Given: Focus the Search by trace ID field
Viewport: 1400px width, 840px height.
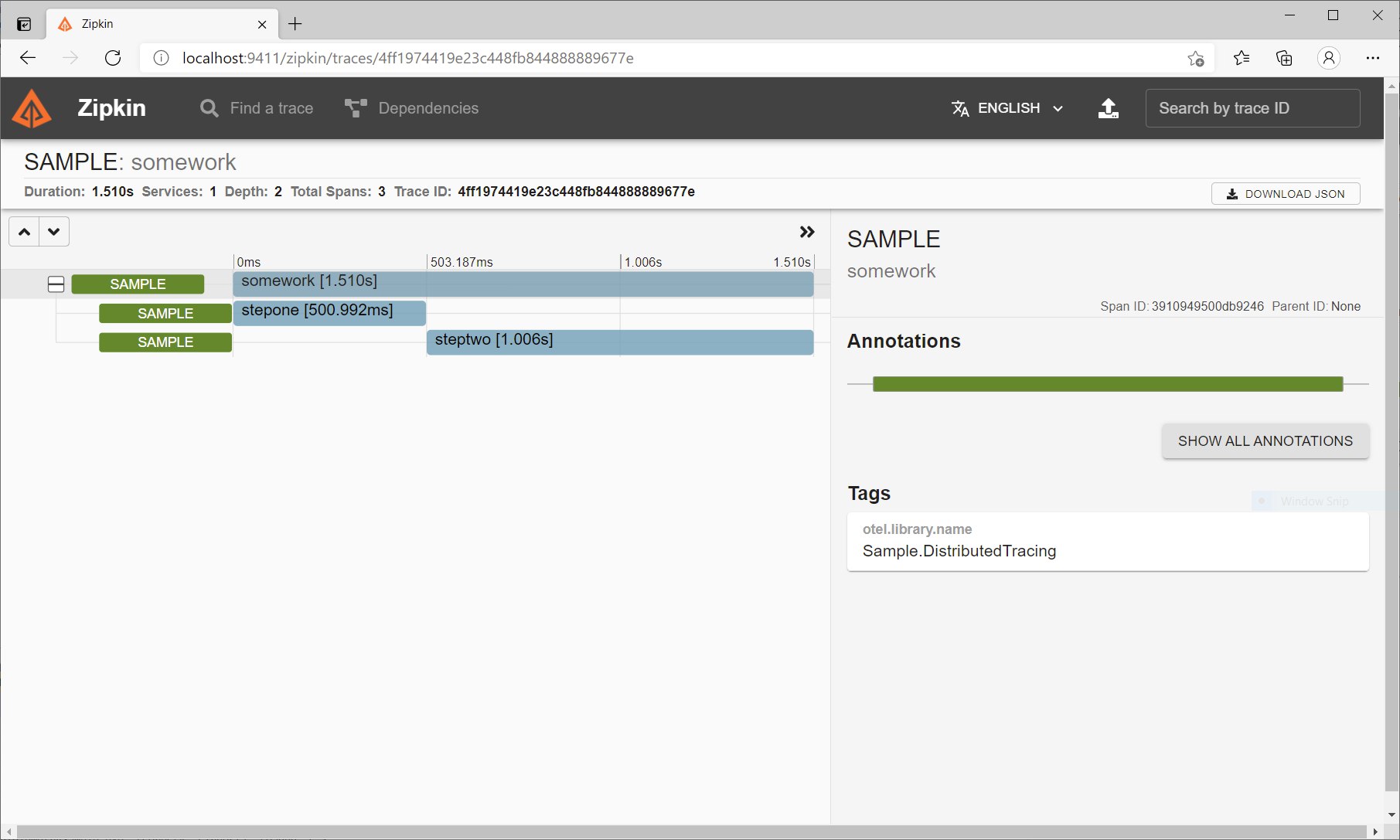Looking at the screenshot, I should 1252,108.
